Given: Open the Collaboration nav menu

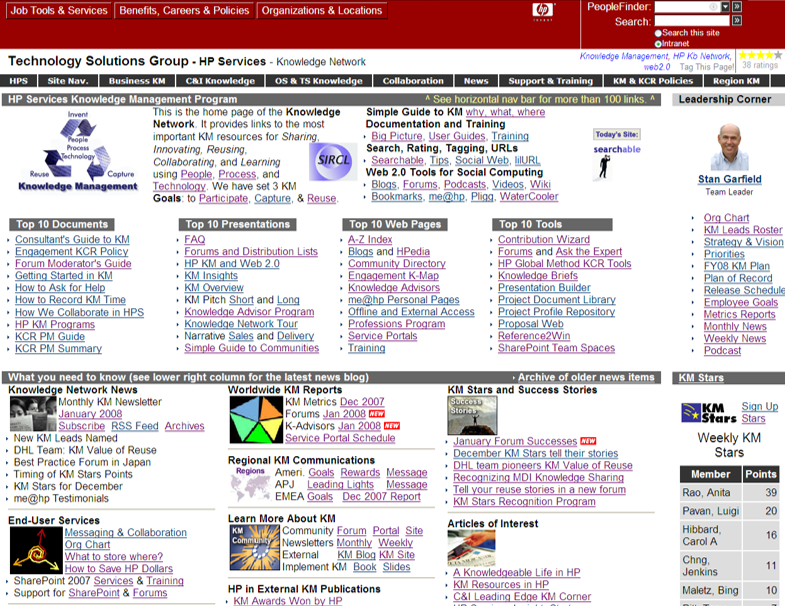Looking at the screenshot, I should (x=413, y=81).
